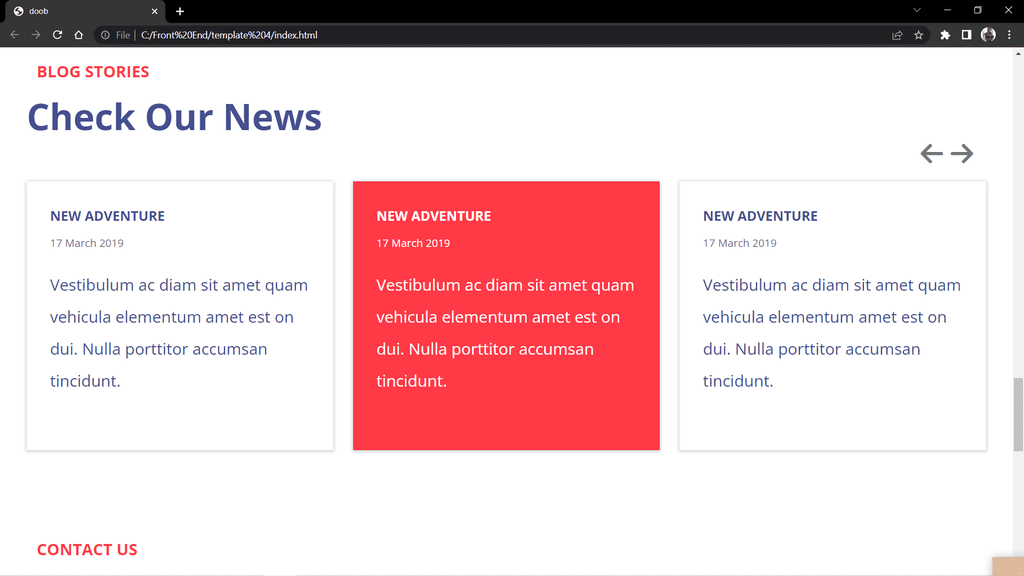Open the first New Adventure card heading

(107, 216)
